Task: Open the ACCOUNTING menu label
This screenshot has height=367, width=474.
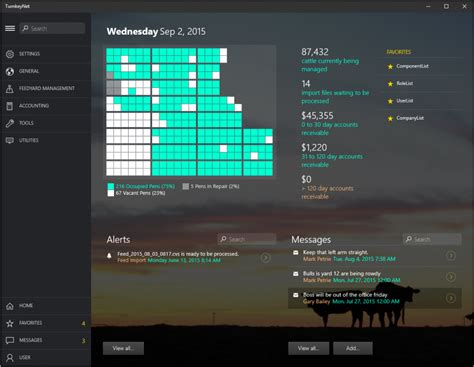Action: tap(34, 106)
